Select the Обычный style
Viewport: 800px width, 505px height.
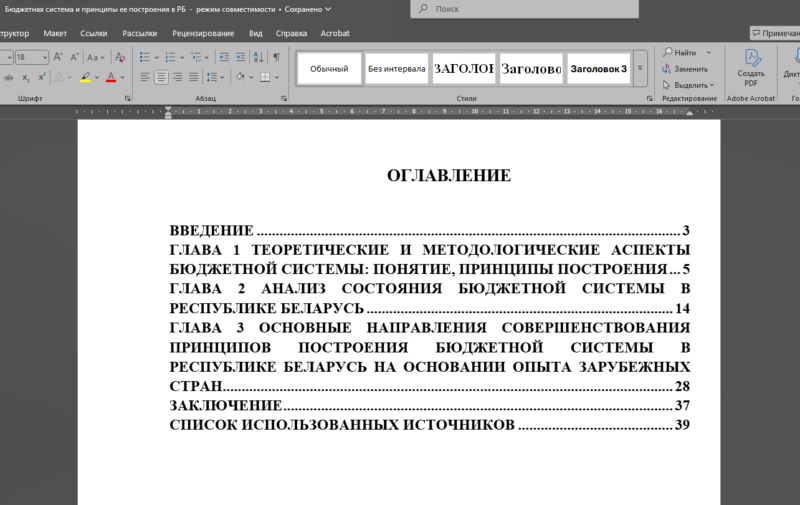pyautogui.click(x=329, y=68)
